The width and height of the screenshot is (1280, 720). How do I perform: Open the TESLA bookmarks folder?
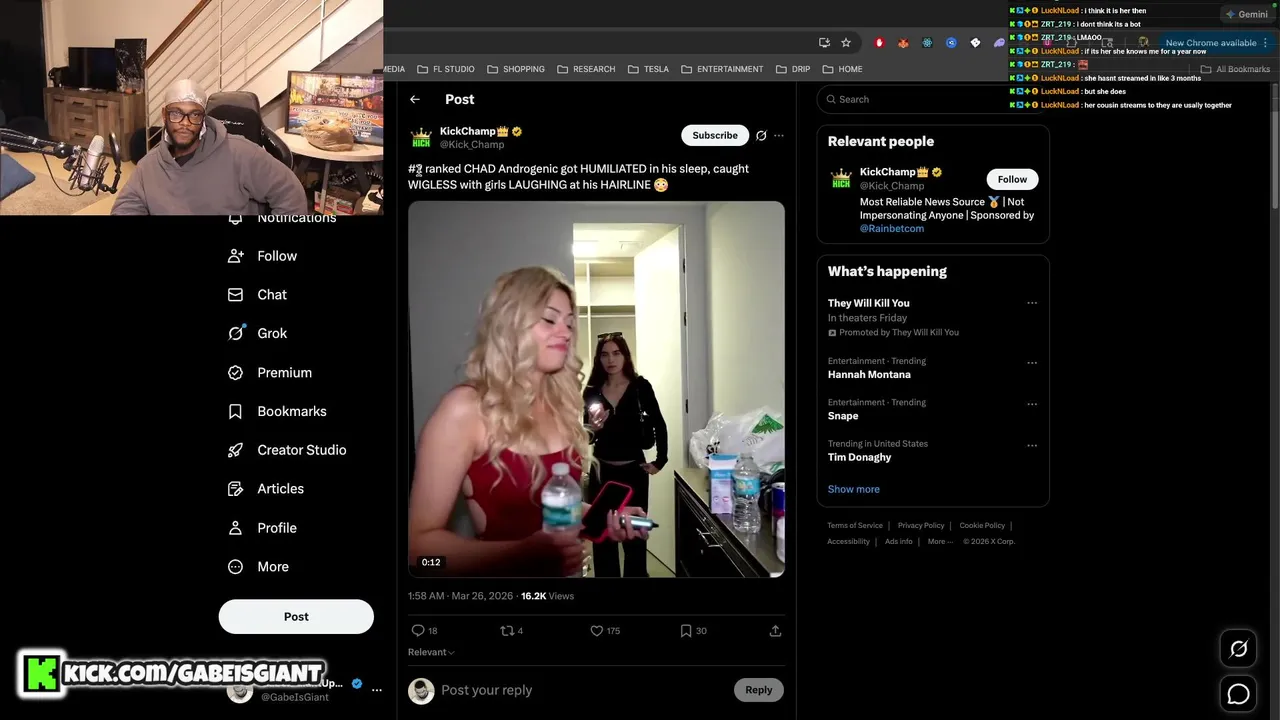point(649,69)
